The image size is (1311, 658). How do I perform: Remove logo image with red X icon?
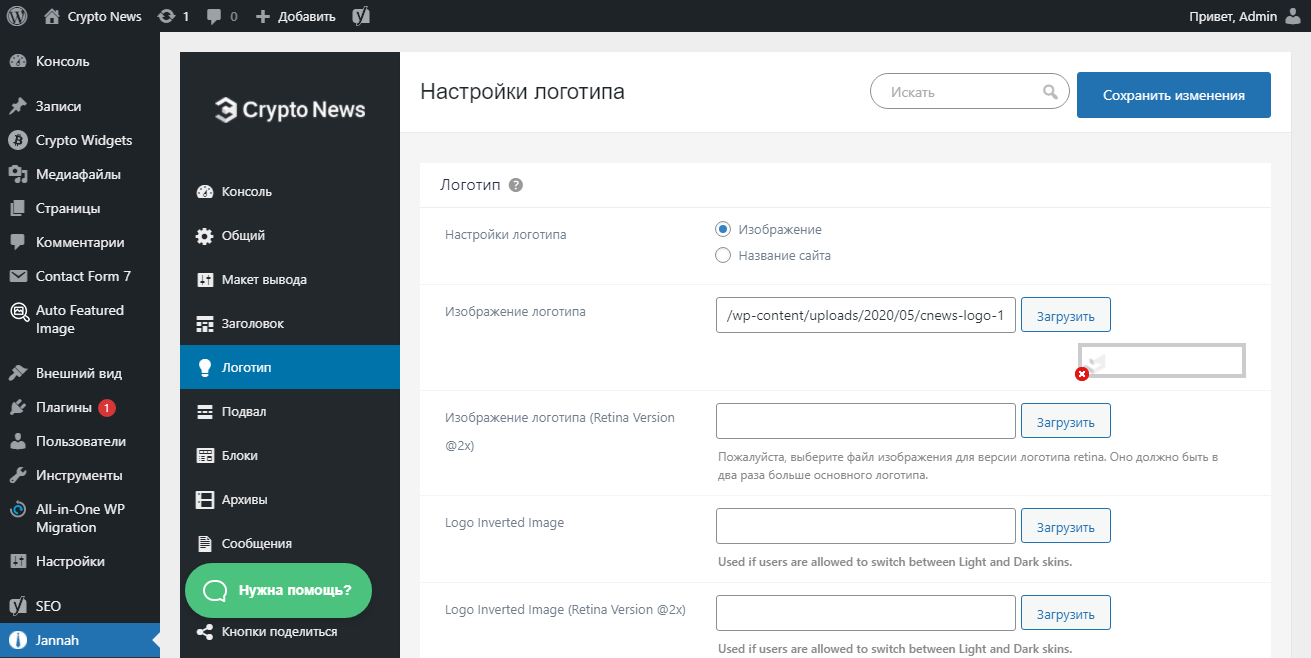click(x=1081, y=374)
